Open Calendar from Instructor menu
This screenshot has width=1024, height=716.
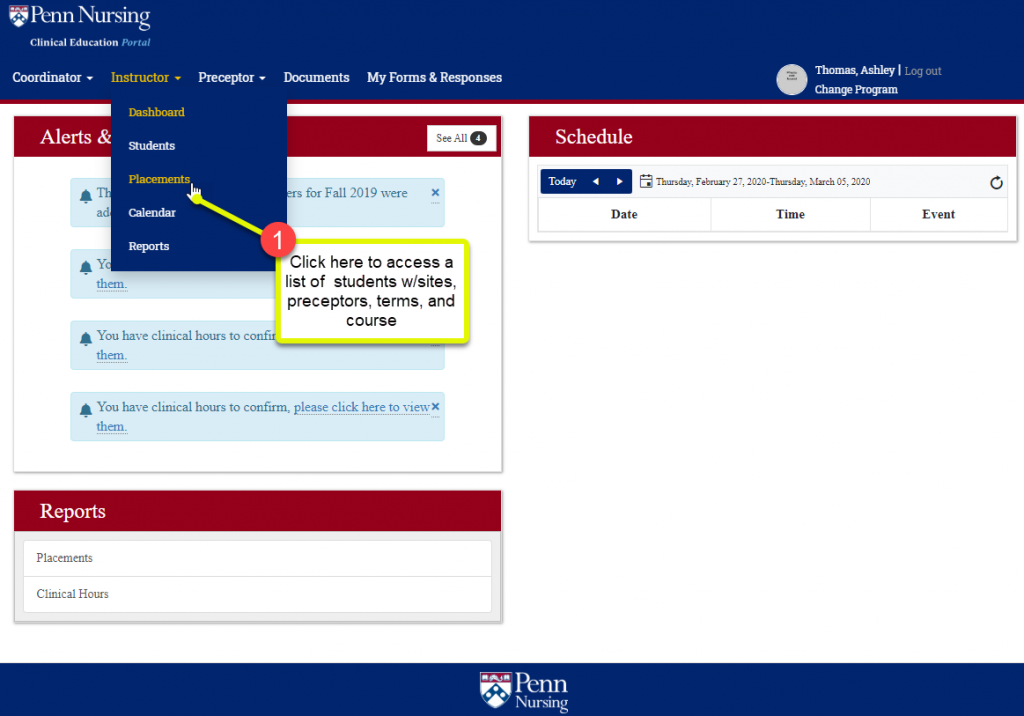point(152,213)
